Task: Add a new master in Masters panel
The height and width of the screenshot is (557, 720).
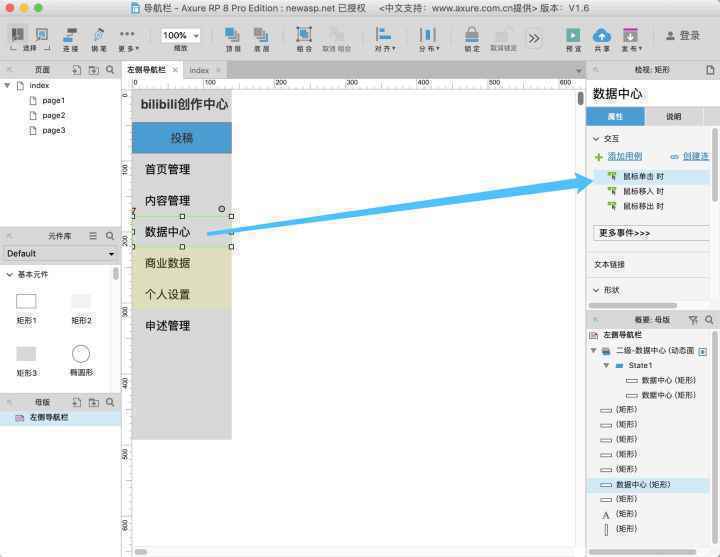Action: point(77,402)
